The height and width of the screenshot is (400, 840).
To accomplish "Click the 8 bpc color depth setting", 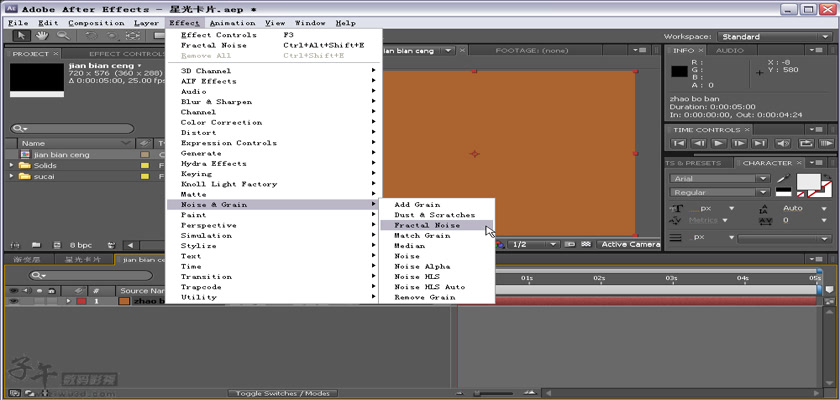I will pyautogui.click(x=81, y=245).
